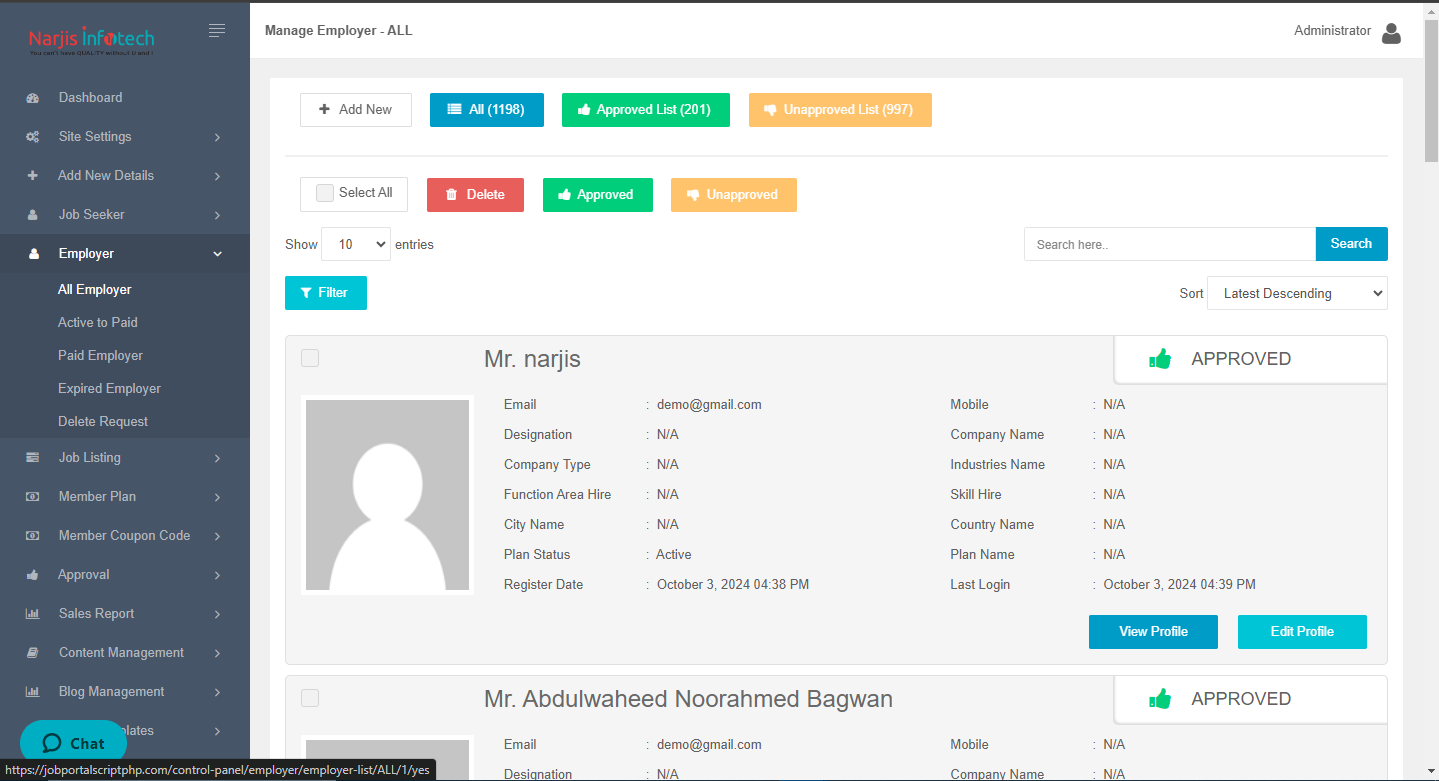Image resolution: width=1439 pixels, height=781 pixels.
Task: Click the Site Settings gears icon
Action: pyautogui.click(x=32, y=137)
